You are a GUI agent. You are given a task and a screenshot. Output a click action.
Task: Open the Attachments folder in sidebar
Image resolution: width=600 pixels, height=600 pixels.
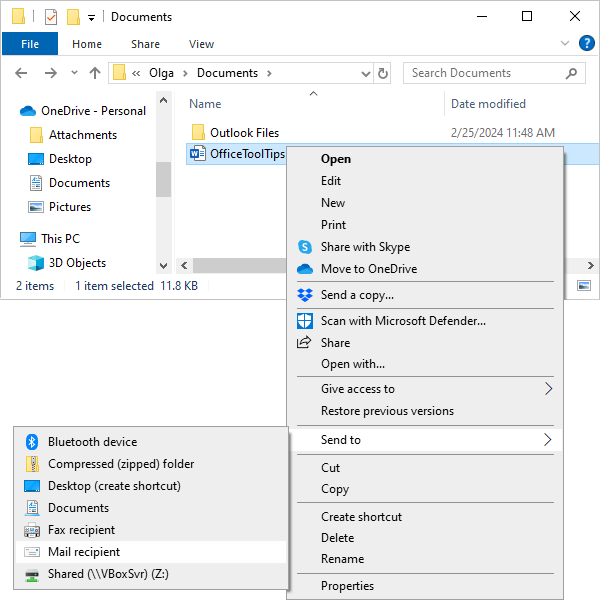[73, 135]
